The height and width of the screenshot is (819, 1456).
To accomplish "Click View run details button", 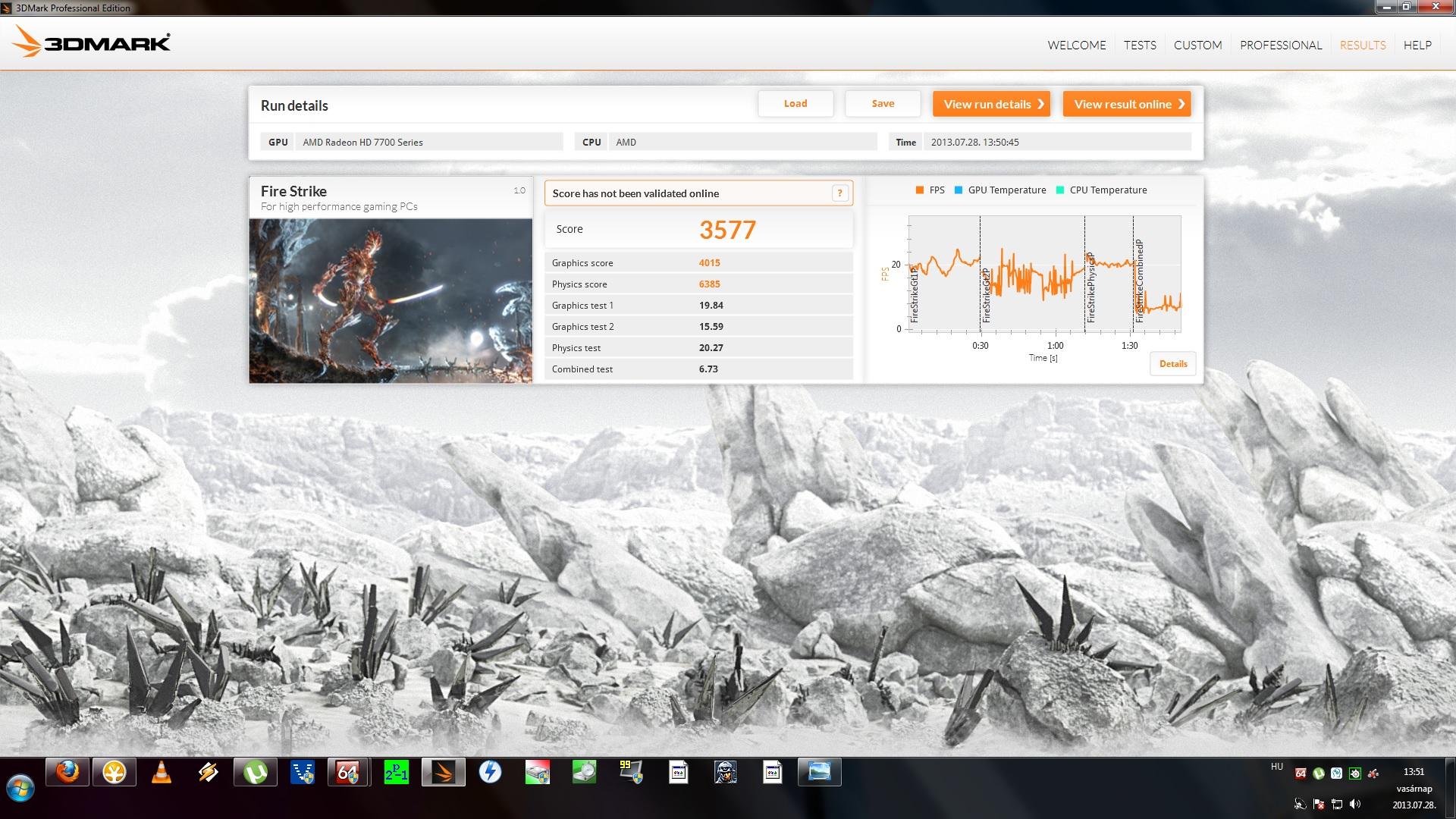I will click(x=991, y=104).
